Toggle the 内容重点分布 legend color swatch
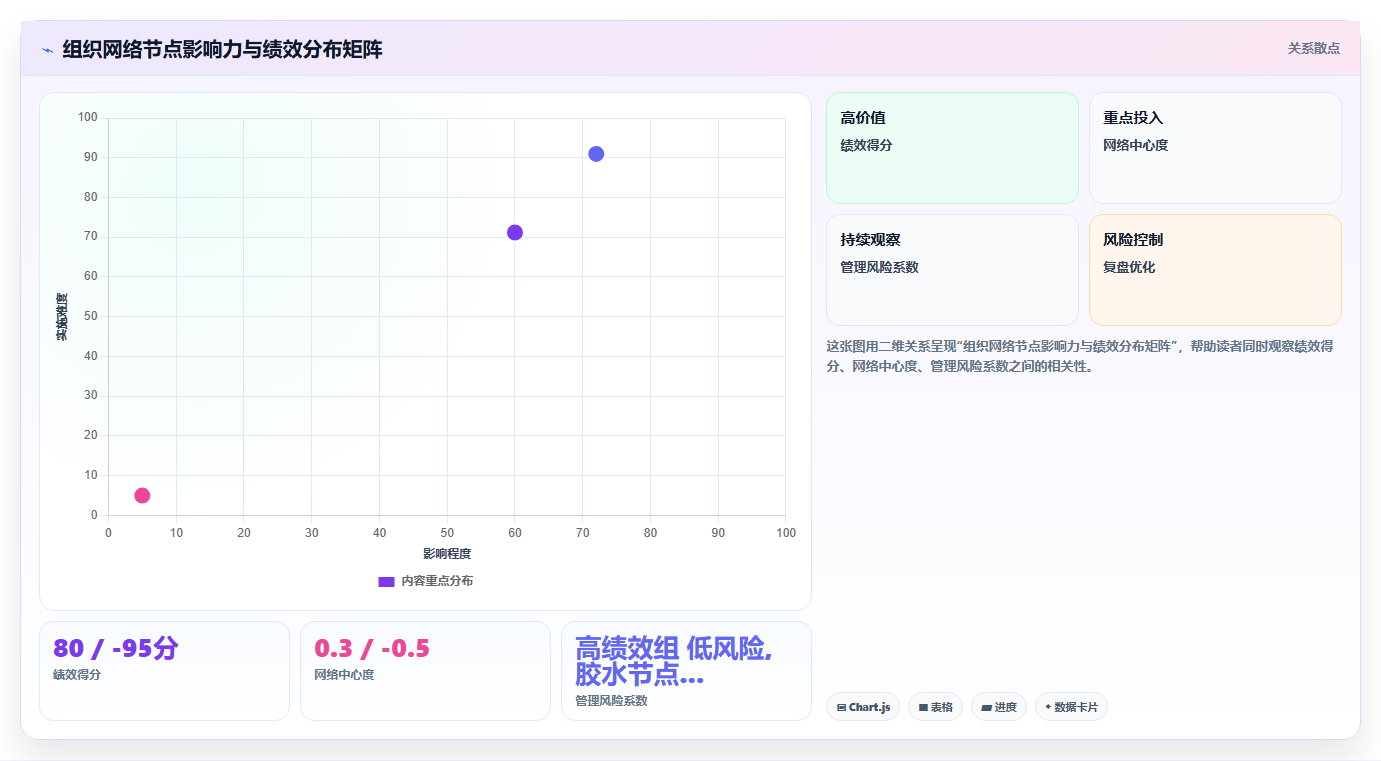 pyautogui.click(x=386, y=581)
